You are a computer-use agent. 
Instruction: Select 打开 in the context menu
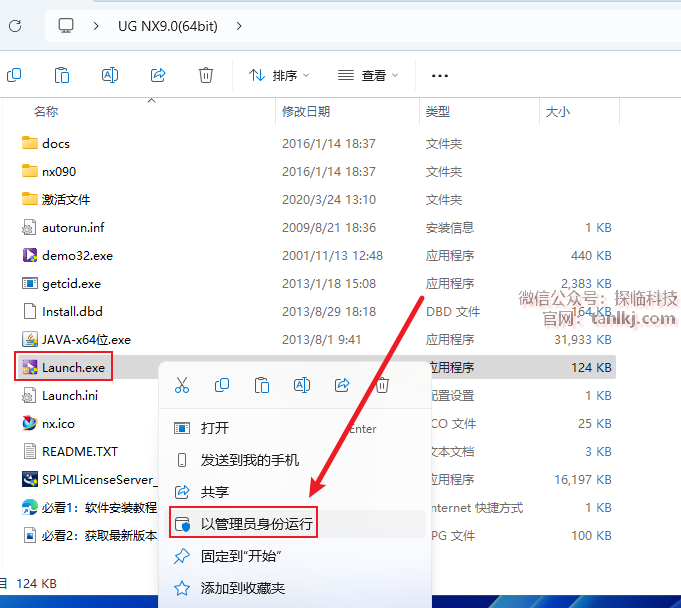(x=215, y=428)
